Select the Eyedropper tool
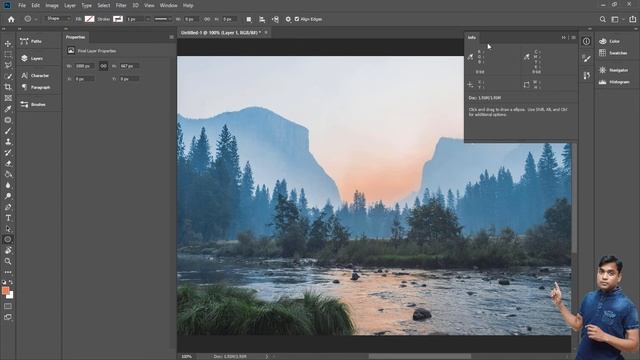 (x=8, y=109)
